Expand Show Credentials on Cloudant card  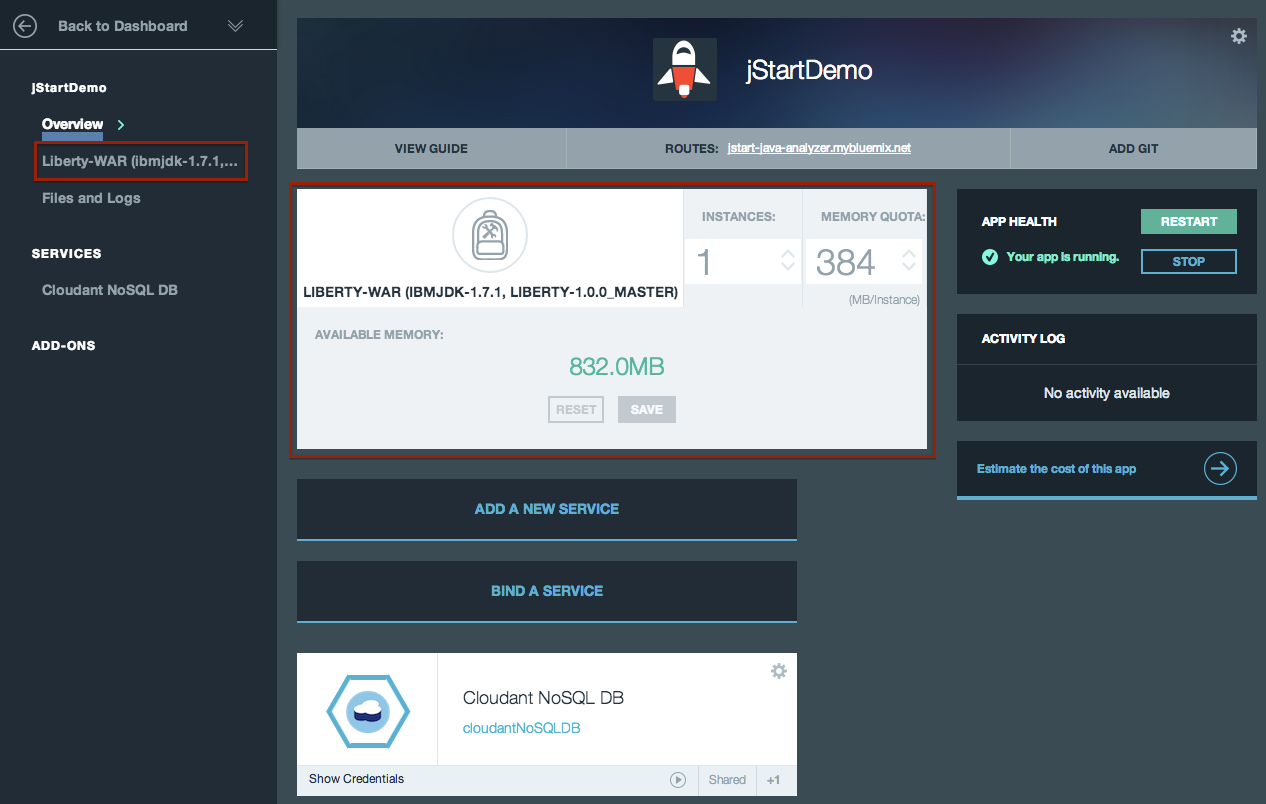pos(356,779)
